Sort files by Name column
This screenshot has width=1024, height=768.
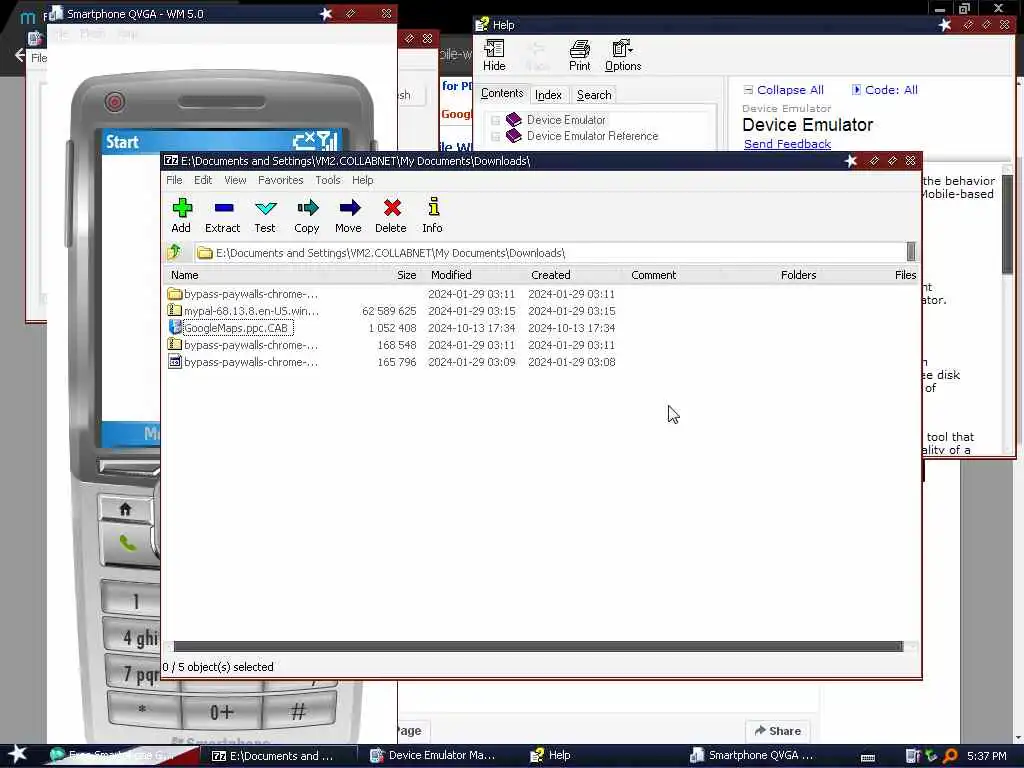[185, 276]
